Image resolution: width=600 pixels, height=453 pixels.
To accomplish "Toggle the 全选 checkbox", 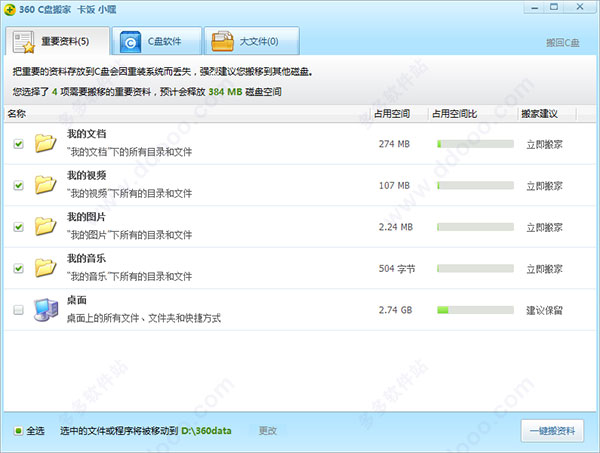I will (18, 431).
